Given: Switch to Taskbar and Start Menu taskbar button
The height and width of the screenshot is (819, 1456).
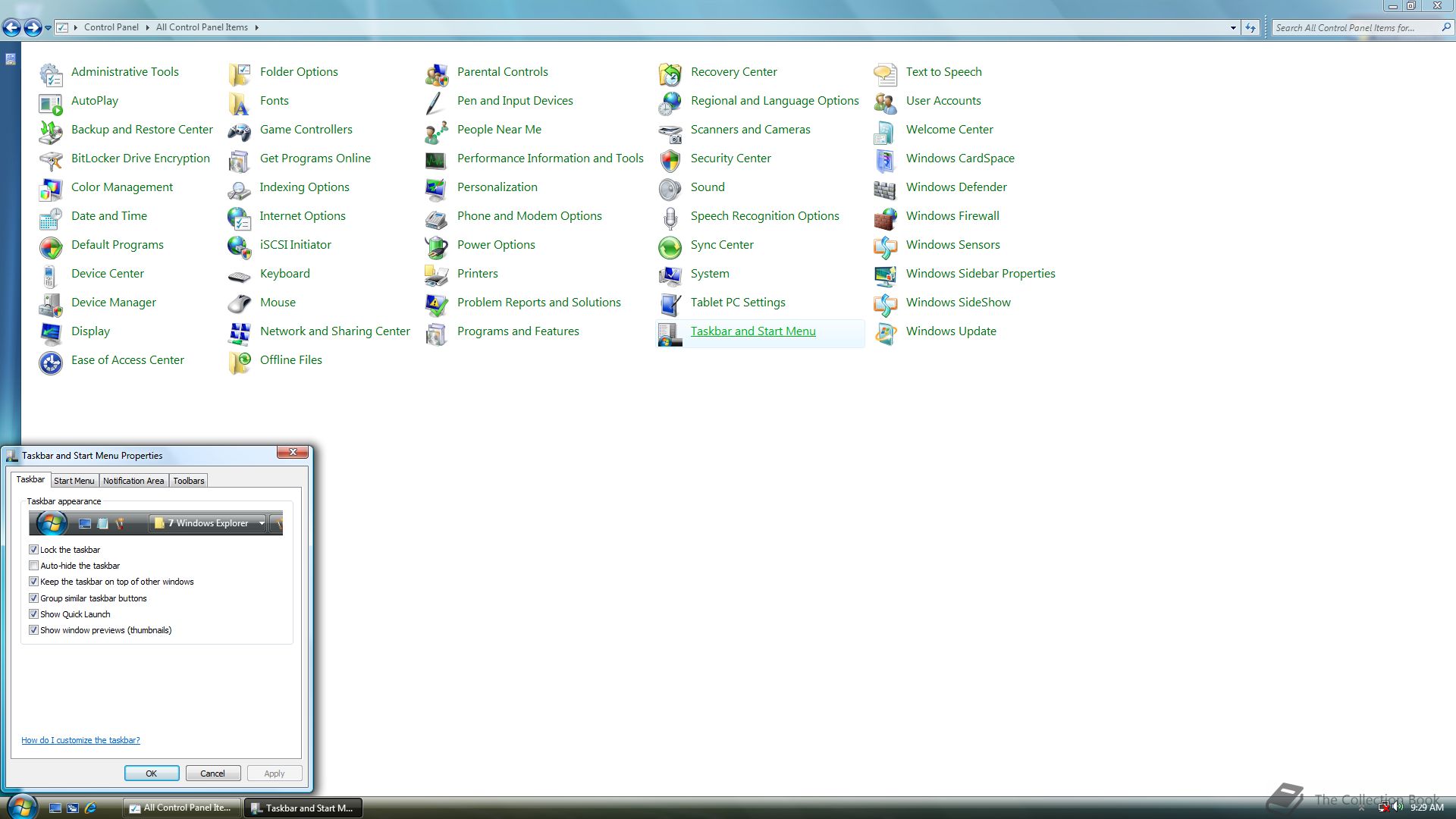Looking at the screenshot, I should pos(303,808).
